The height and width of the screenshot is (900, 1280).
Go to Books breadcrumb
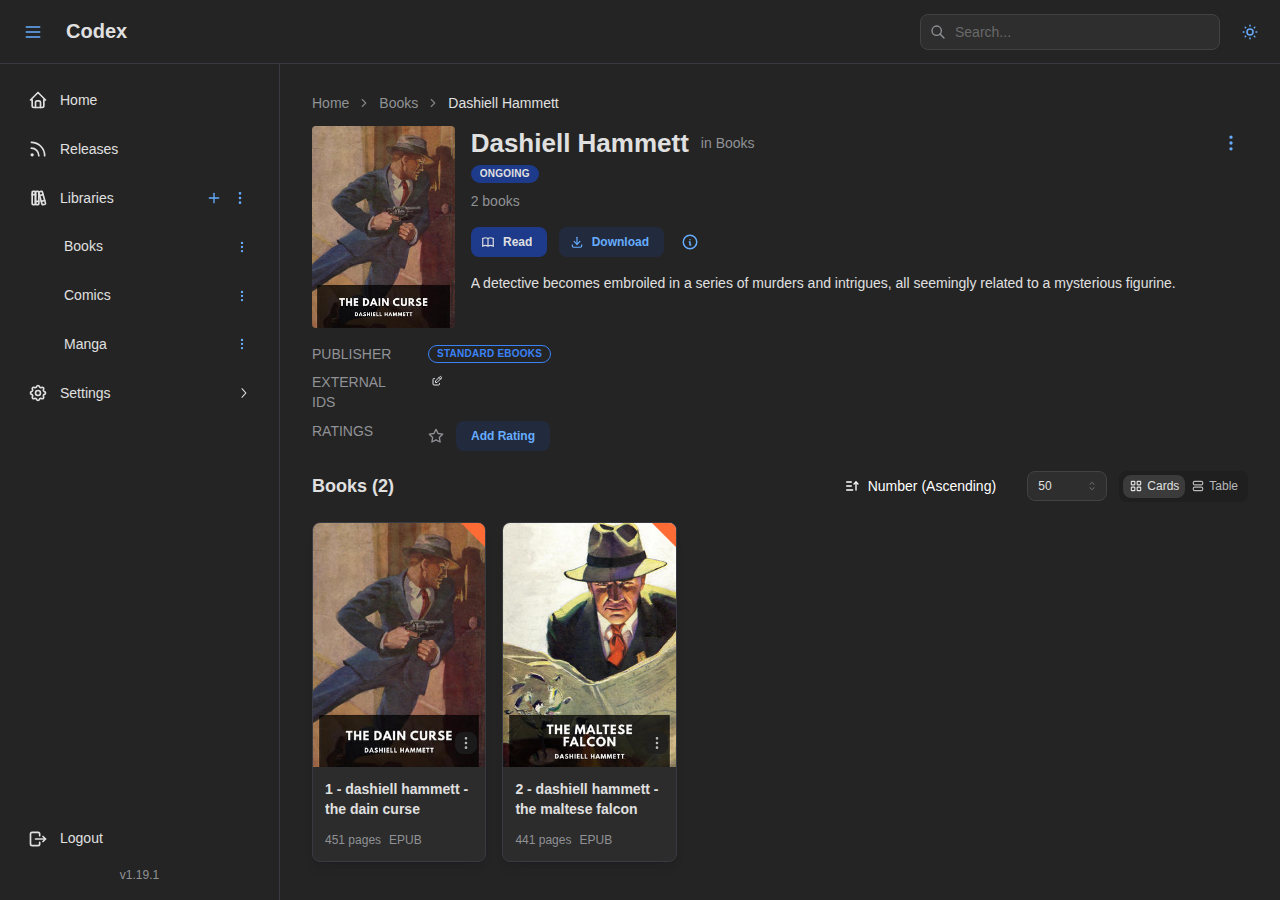tap(398, 103)
